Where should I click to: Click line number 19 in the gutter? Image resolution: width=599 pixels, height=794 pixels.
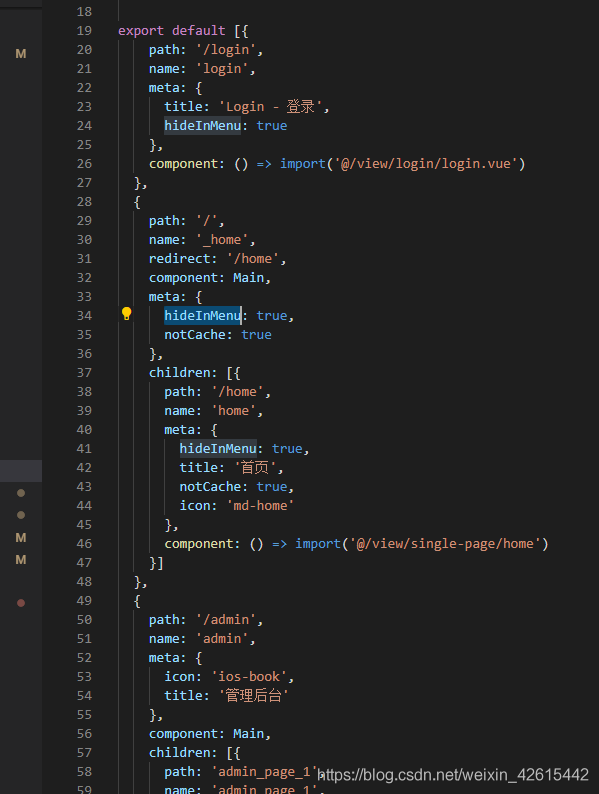tap(84, 31)
